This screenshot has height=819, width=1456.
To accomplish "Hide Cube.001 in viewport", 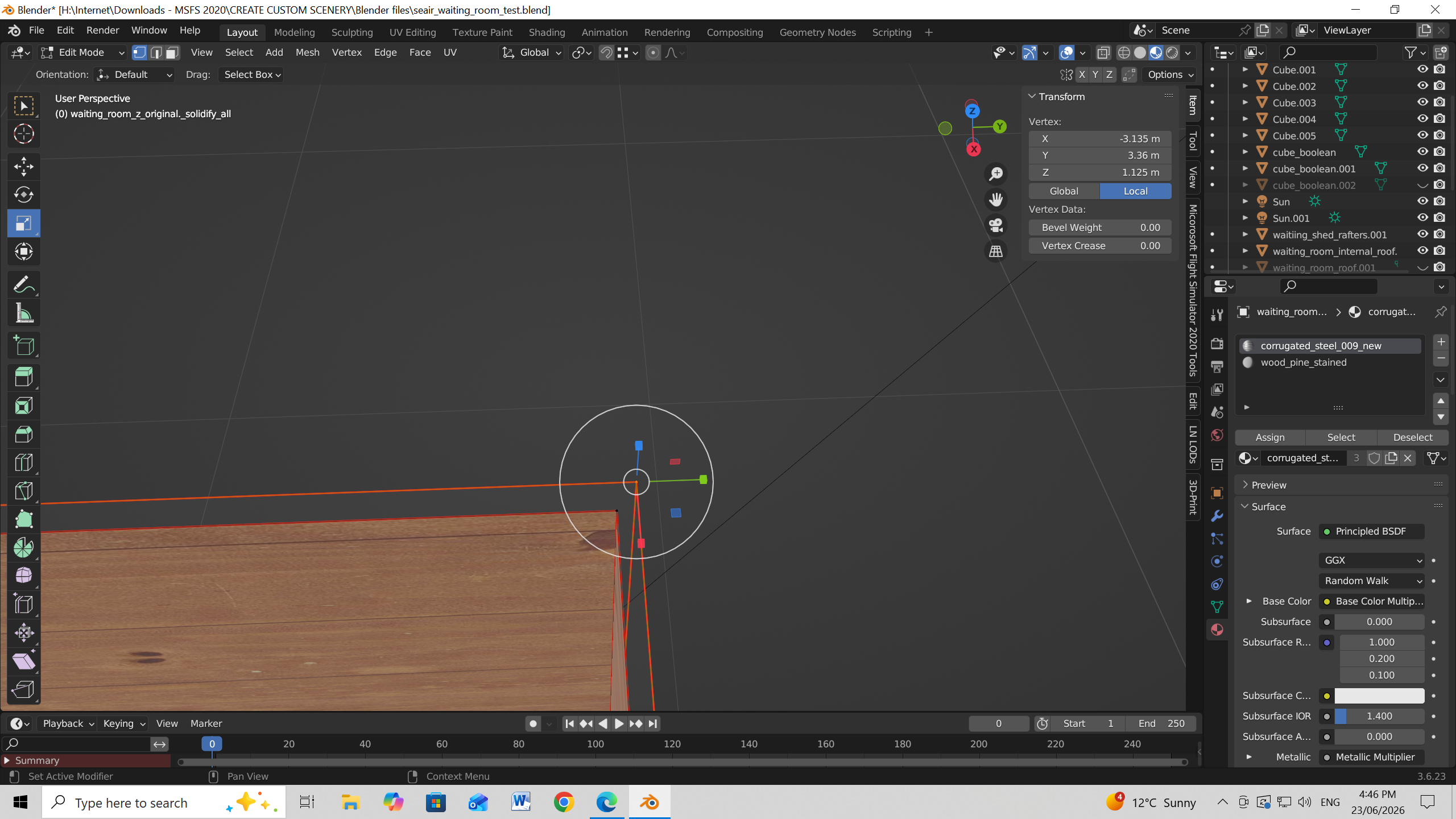I will (x=1422, y=69).
